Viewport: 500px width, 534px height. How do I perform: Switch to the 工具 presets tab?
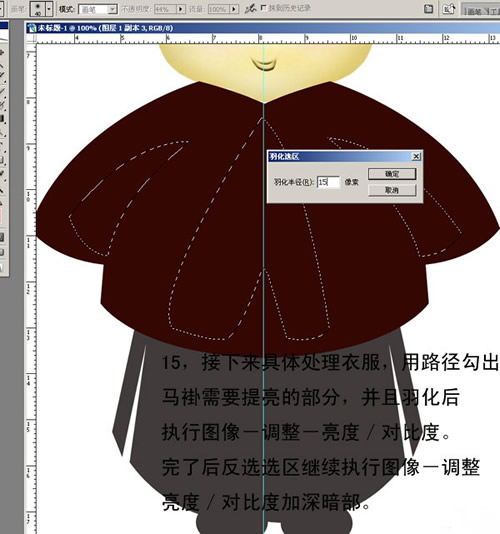(492, 11)
